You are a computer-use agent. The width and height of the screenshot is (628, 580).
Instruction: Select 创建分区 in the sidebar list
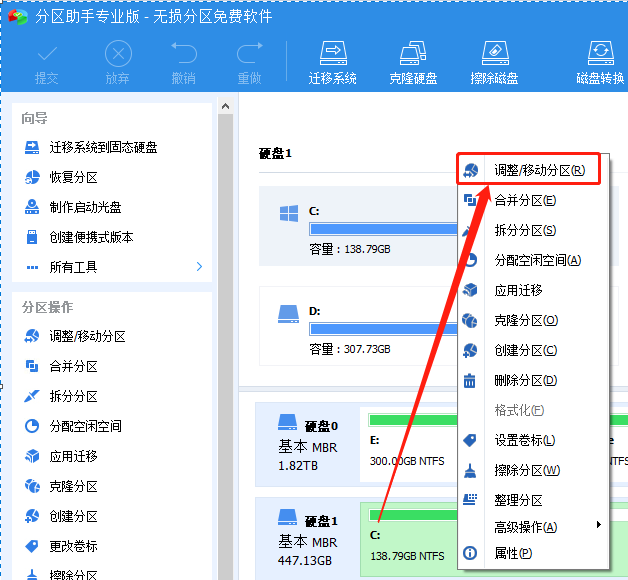click(61, 516)
